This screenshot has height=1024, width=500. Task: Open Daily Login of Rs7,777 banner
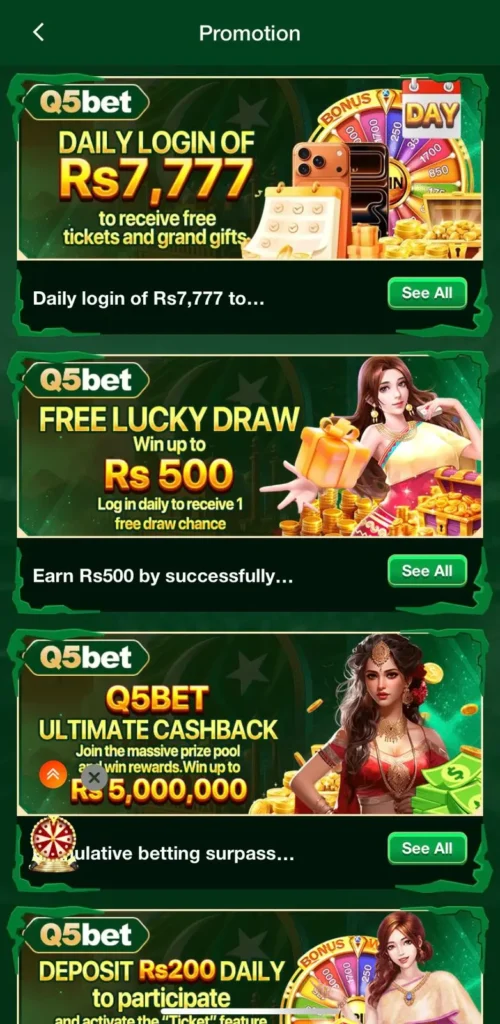coord(250,168)
